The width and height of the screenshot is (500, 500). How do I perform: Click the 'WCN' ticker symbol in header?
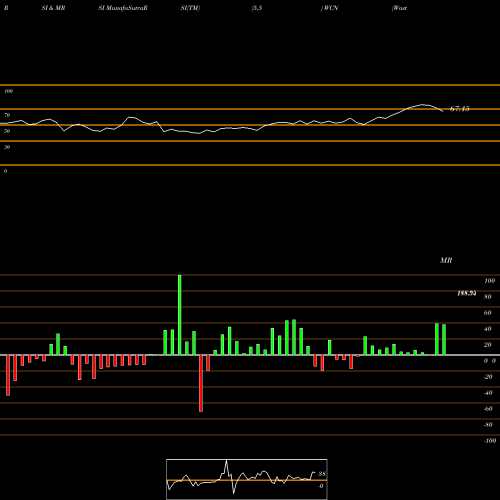point(331,8)
